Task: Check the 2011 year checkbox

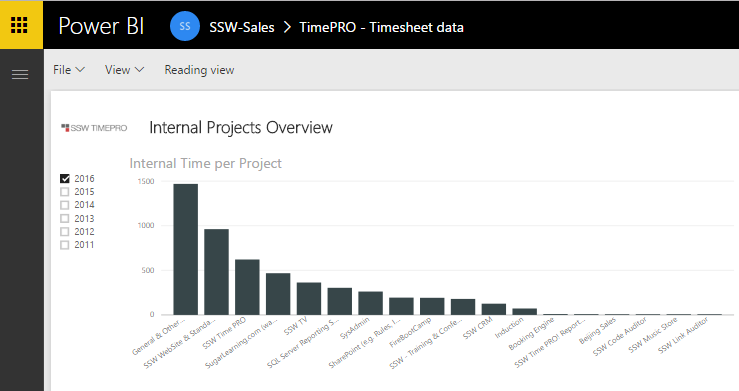Action: tap(65, 245)
